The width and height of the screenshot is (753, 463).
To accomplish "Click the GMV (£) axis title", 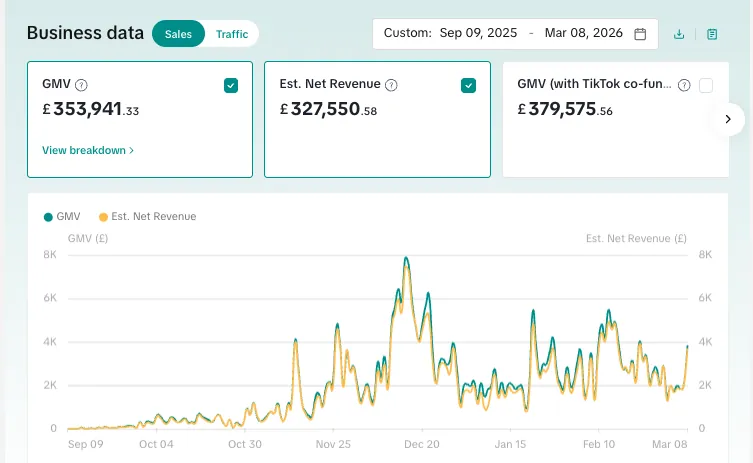I will [88, 238].
